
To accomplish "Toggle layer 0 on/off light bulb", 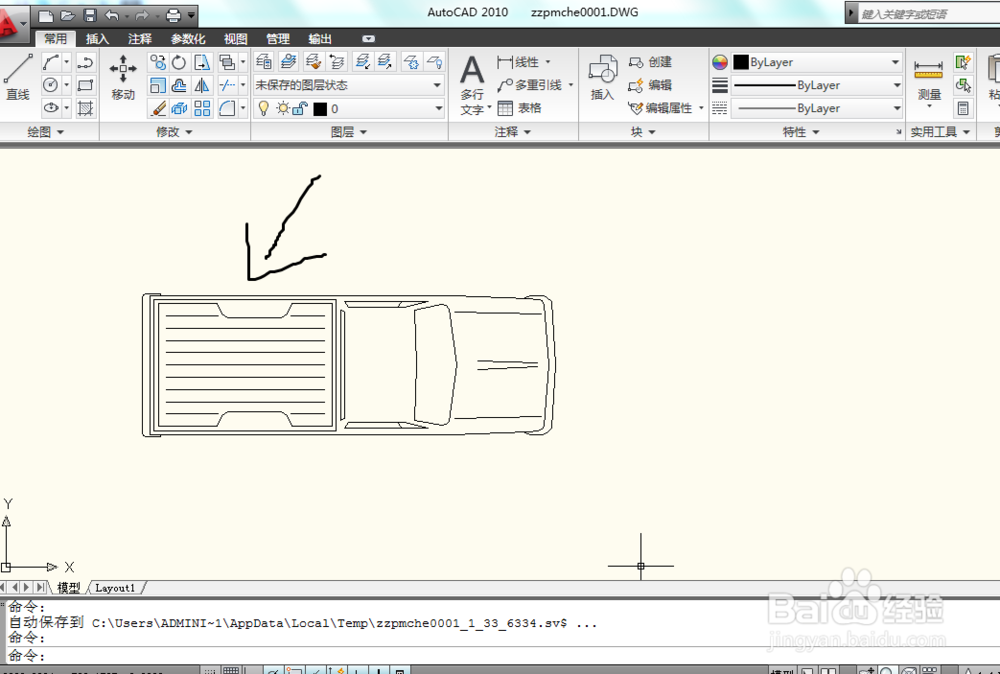I will pos(263,108).
